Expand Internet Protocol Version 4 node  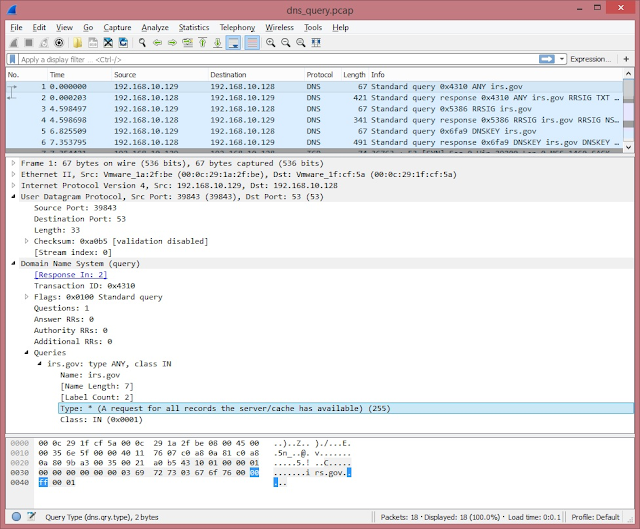click(x=13, y=185)
